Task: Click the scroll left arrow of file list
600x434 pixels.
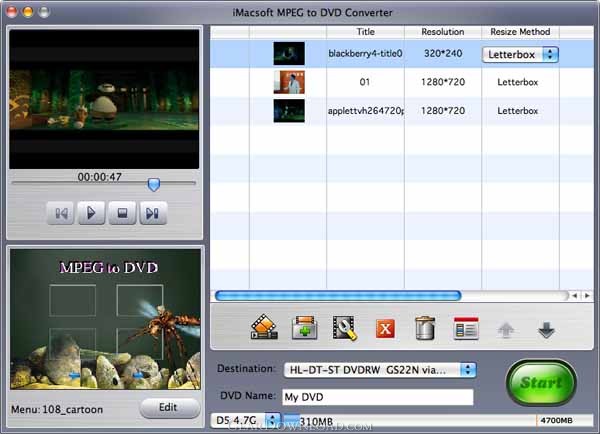Action: [x=574, y=295]
